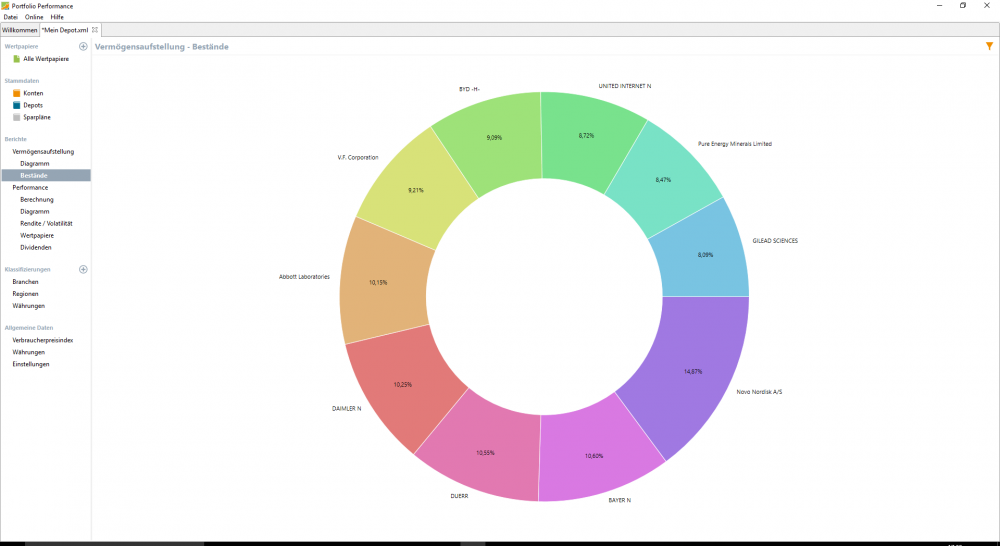Click the yellow V.F. Corporation 9,21% segment

pyautogui.click(x=418, y=191)
